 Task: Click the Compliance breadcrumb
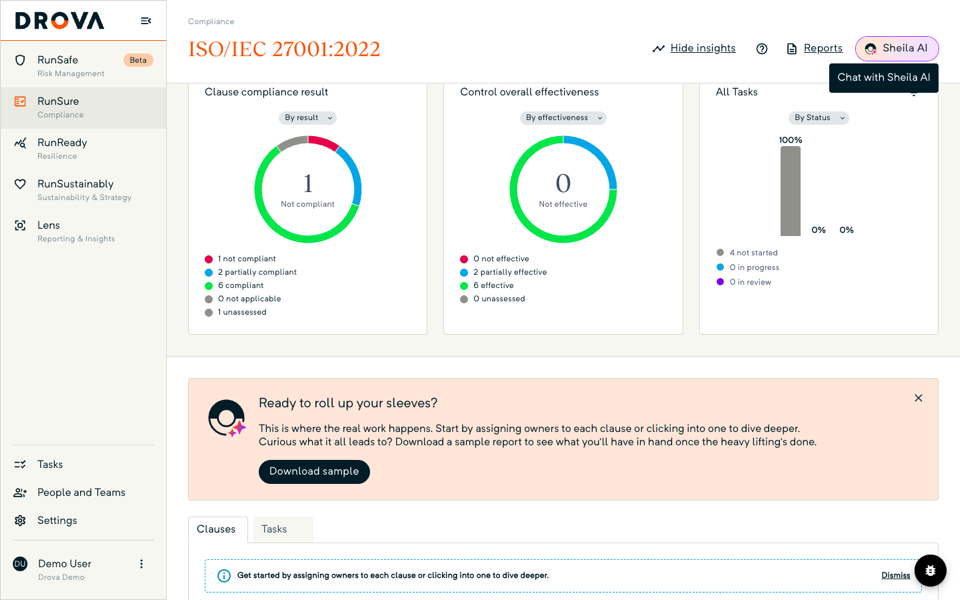click(211, 21)
